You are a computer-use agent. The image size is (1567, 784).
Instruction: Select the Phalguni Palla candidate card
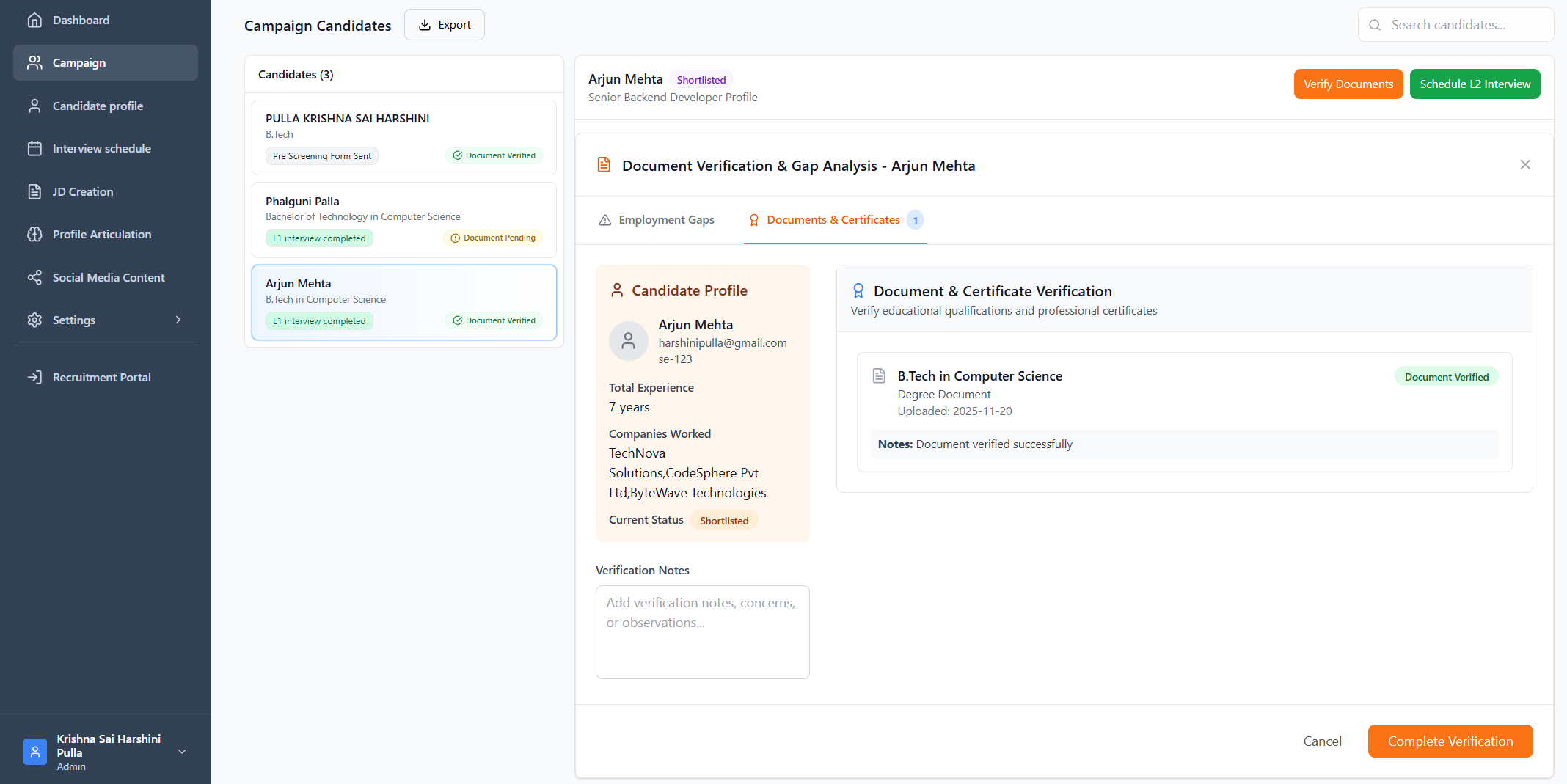pyautogui.click(x=404, y=220)
